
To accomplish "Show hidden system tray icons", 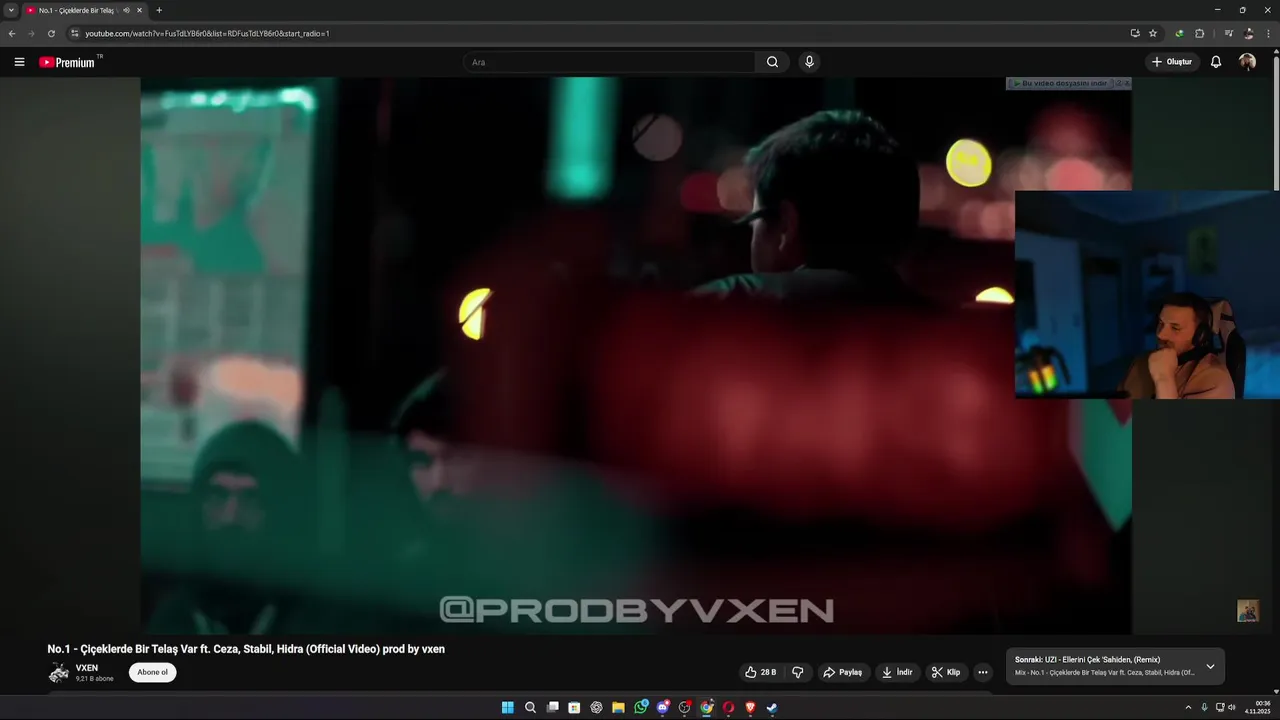I will click(x=1188, y=707).
